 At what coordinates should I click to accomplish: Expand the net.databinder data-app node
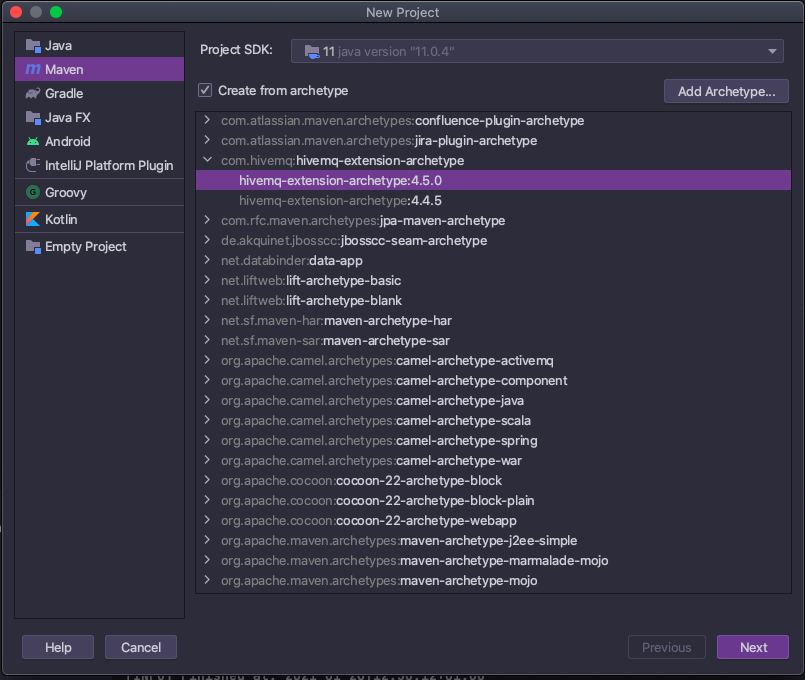click(207, 260)
